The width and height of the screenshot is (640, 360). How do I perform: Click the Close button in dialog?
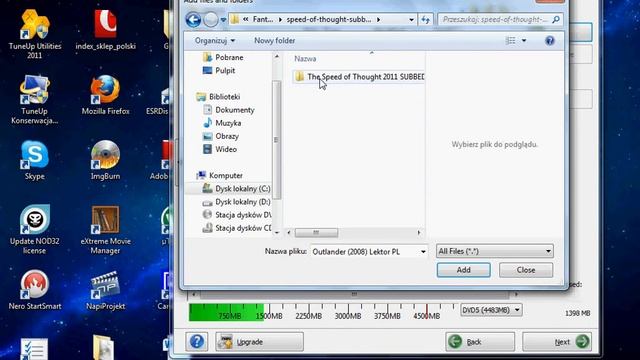(x=526, y=270)
